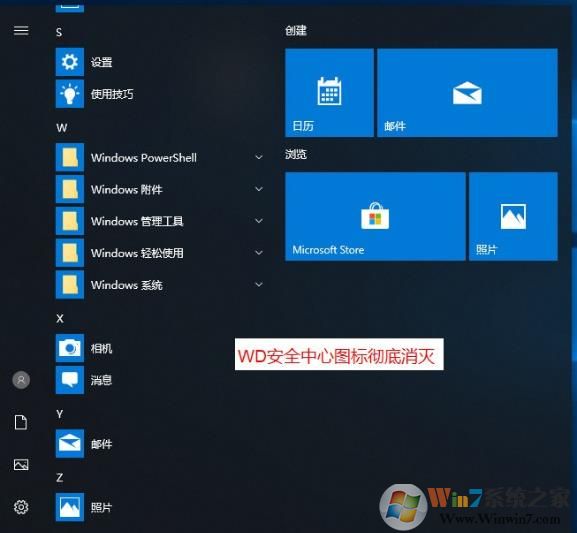The width and height of the screenshot is (577, 533).
Task: Expand the Windows 管理工具 chevron
Action: pos(259,221)
